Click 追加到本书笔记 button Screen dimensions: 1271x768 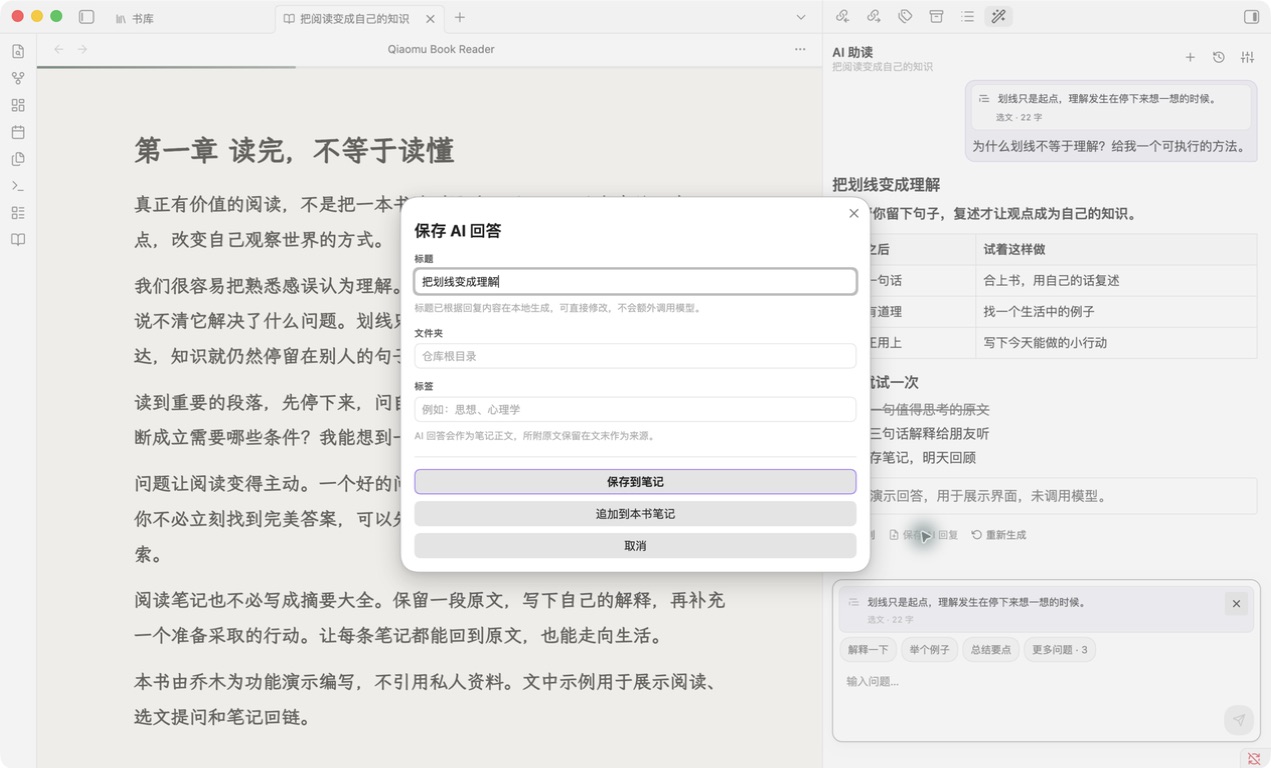635,514
